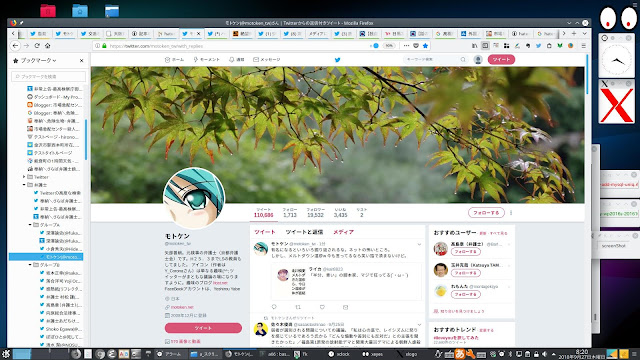Open the ブックマーク sidebar switcher dropdown
The height and width of the screenshot is (360, 640).
coord(38,60)
